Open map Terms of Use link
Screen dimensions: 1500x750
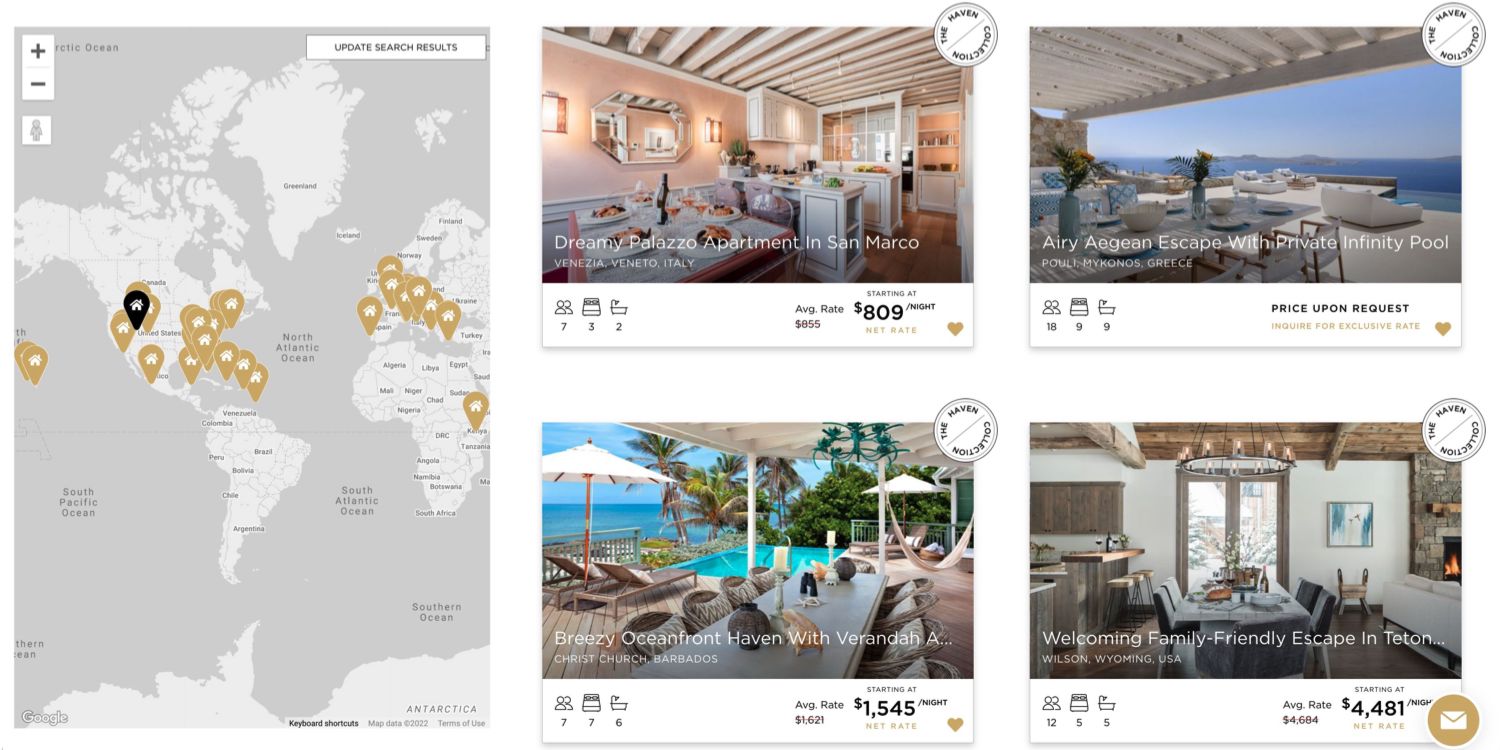click(x=461, y=724)
